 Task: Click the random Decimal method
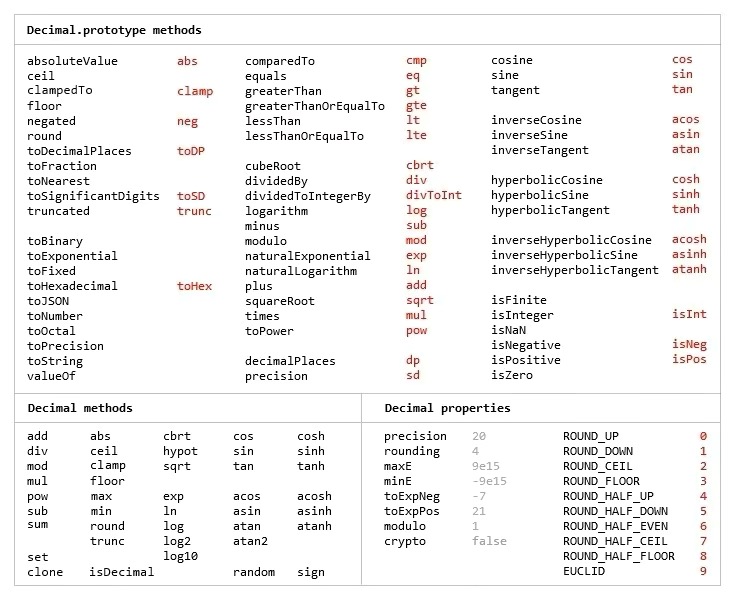(x=253, y=572)
